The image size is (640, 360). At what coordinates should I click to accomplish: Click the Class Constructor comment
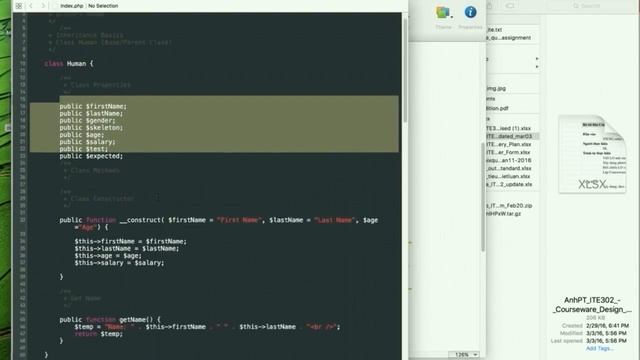point(102,199)
